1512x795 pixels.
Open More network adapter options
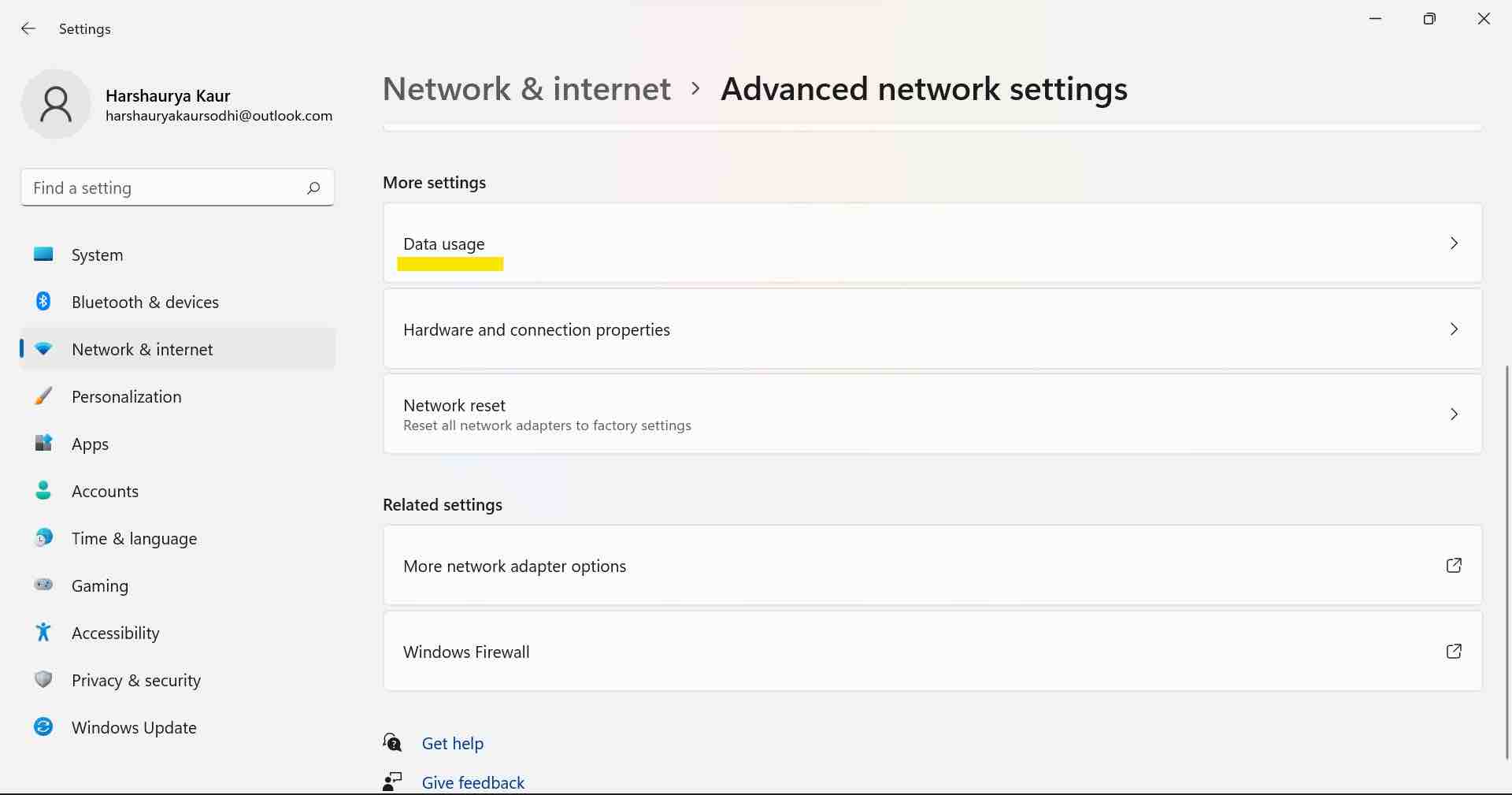(929, 565)
